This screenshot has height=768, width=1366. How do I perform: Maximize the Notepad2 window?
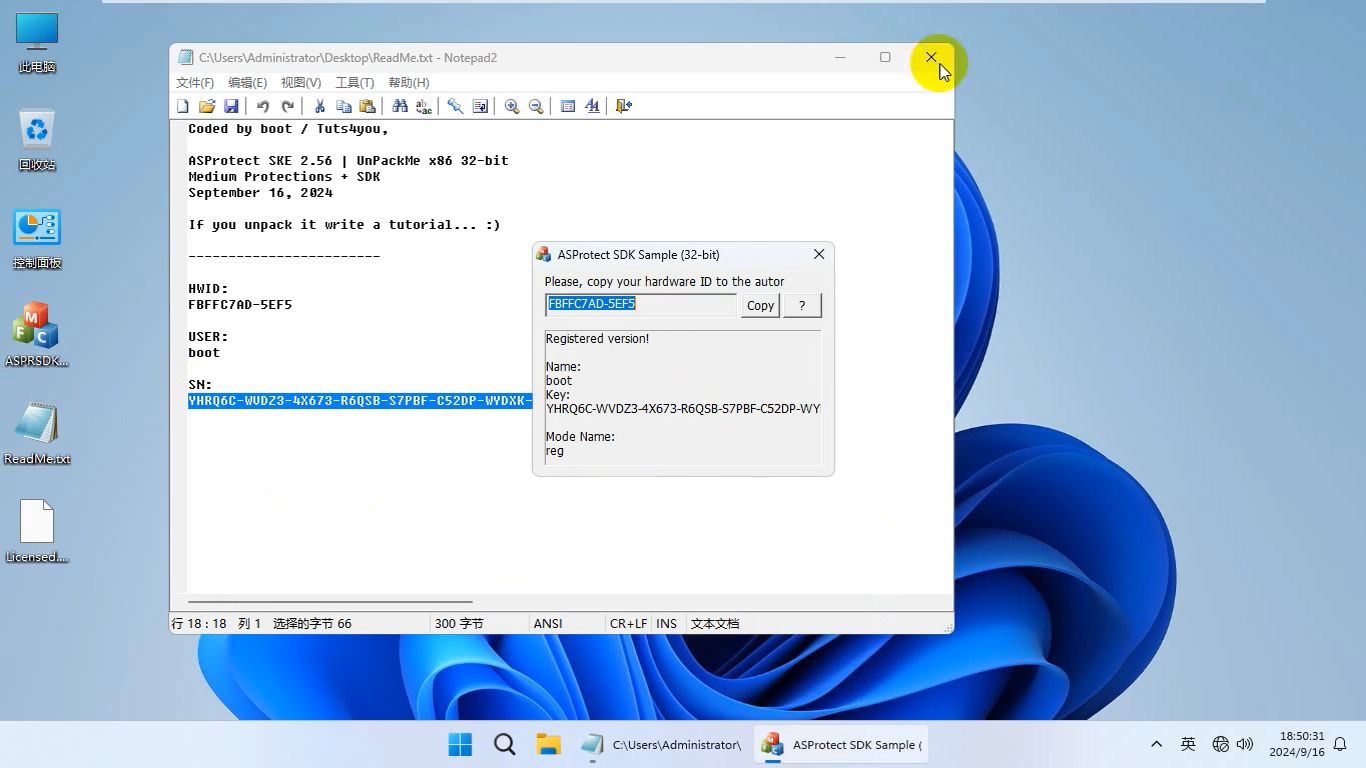coord(885,57)
